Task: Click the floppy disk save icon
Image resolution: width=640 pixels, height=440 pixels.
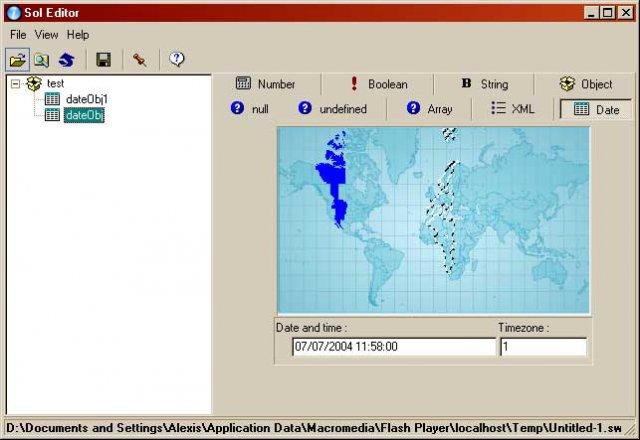Action: coord(103,60)
